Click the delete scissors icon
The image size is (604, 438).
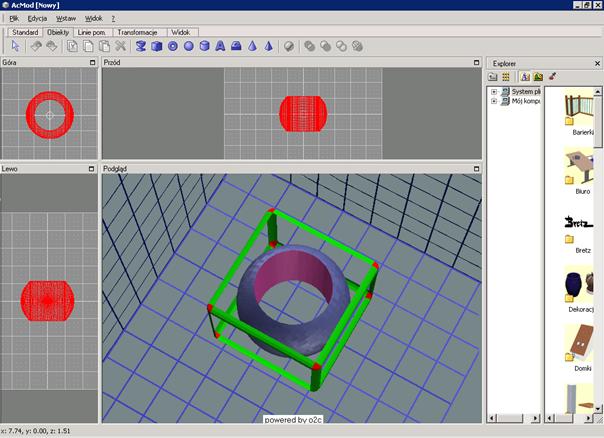pyautogui.click(x=121, y=46)
